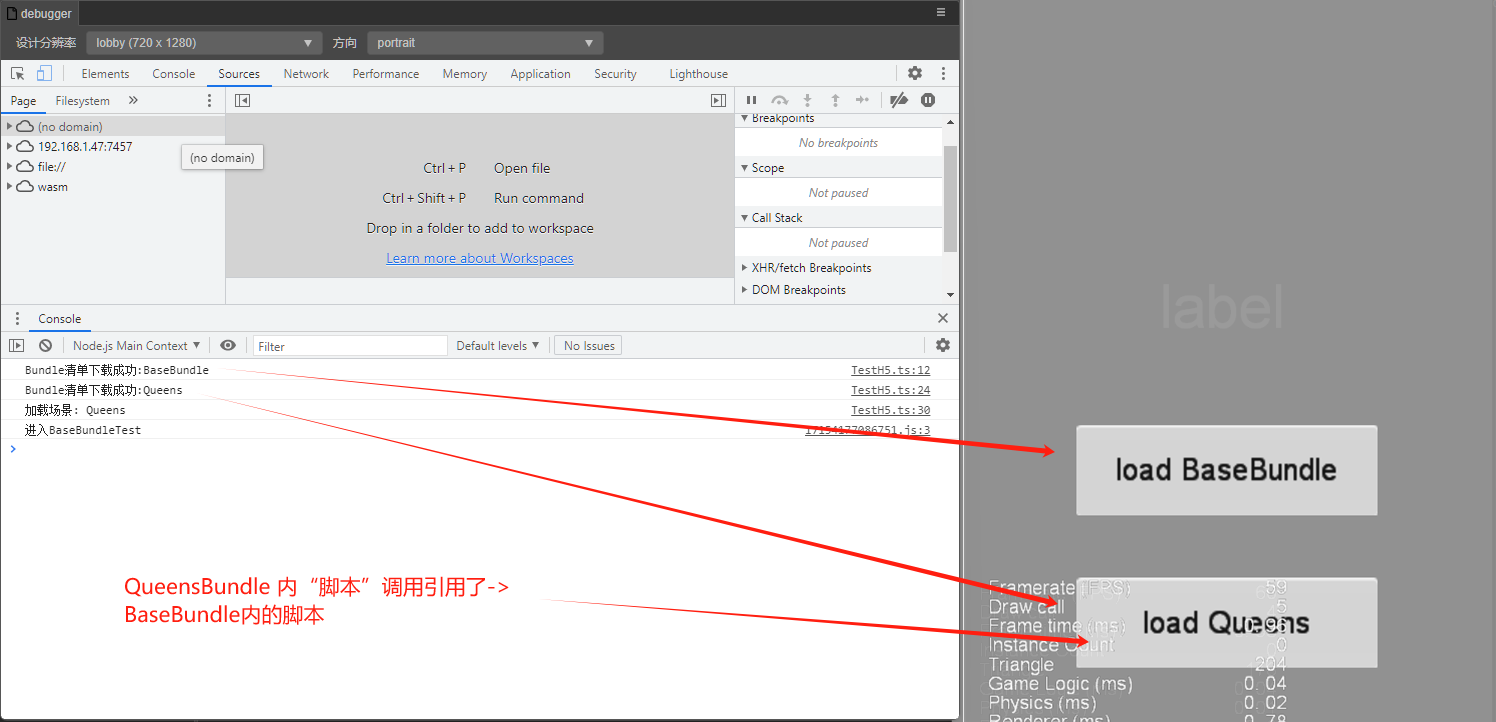Expand the file:// tree node
Viewport: 1496px width, 722px height.
click(10, 166)
